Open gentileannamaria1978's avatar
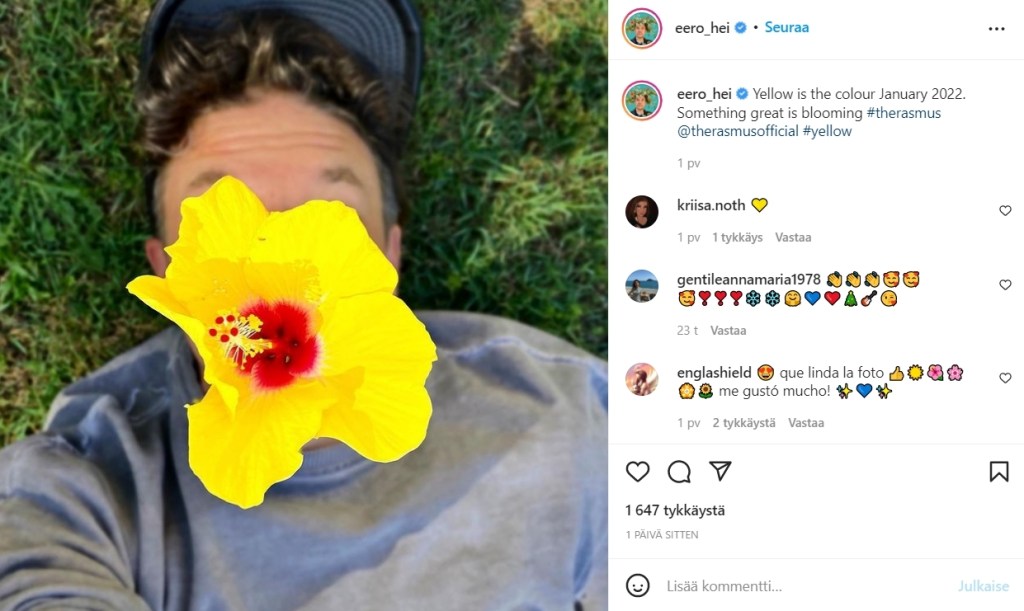 click(642, 286)
